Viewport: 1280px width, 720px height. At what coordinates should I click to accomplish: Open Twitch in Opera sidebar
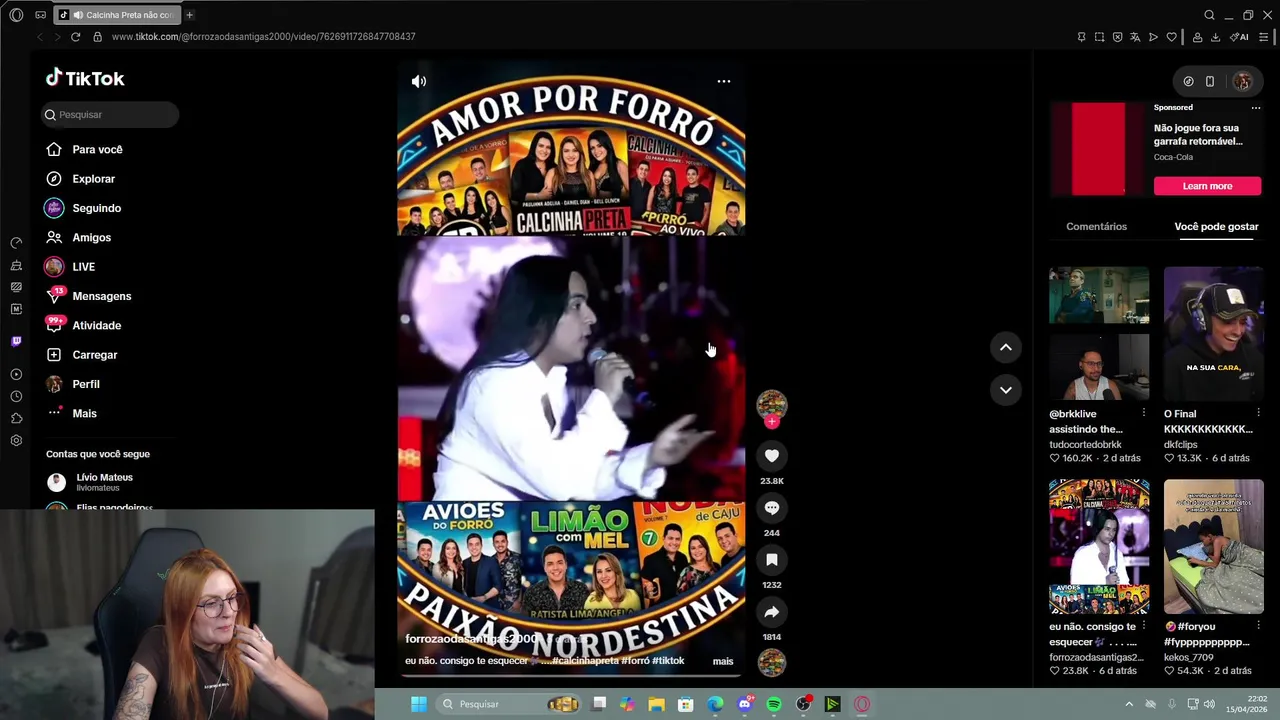coord(16,342)
